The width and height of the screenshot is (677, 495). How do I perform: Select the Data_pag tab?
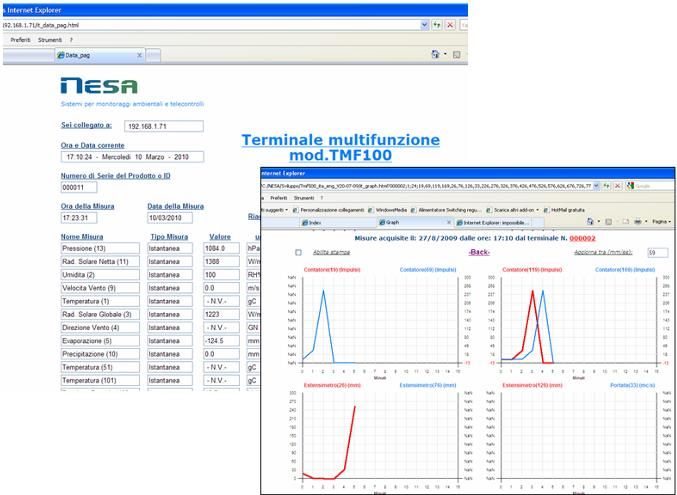[99, 55]
